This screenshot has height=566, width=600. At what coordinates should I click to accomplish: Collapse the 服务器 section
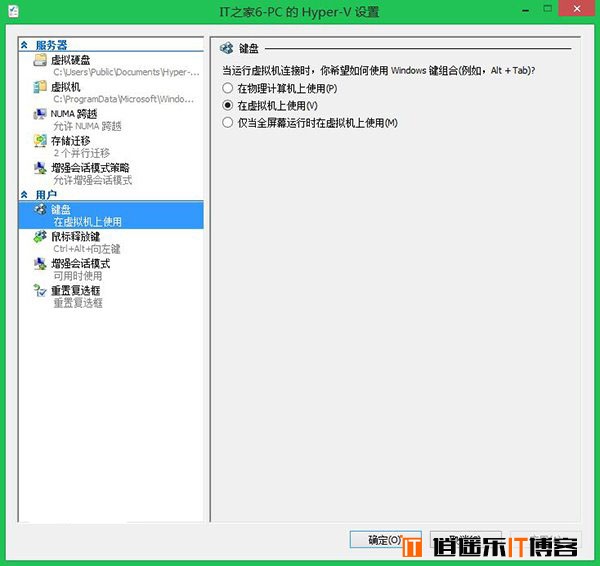tap(24, 45)
